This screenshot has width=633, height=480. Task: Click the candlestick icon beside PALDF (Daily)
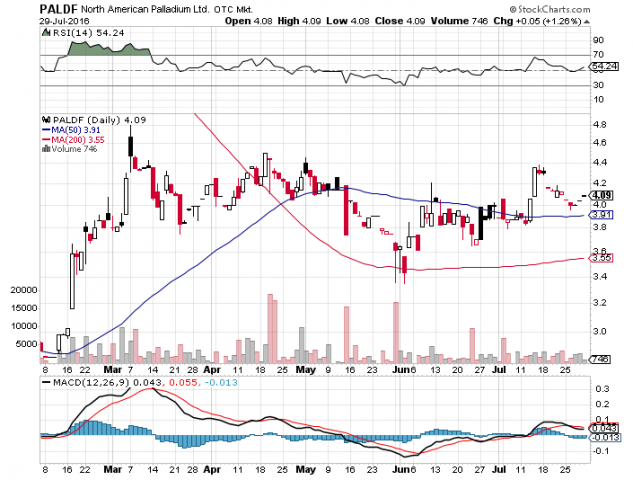click(46, 120)
